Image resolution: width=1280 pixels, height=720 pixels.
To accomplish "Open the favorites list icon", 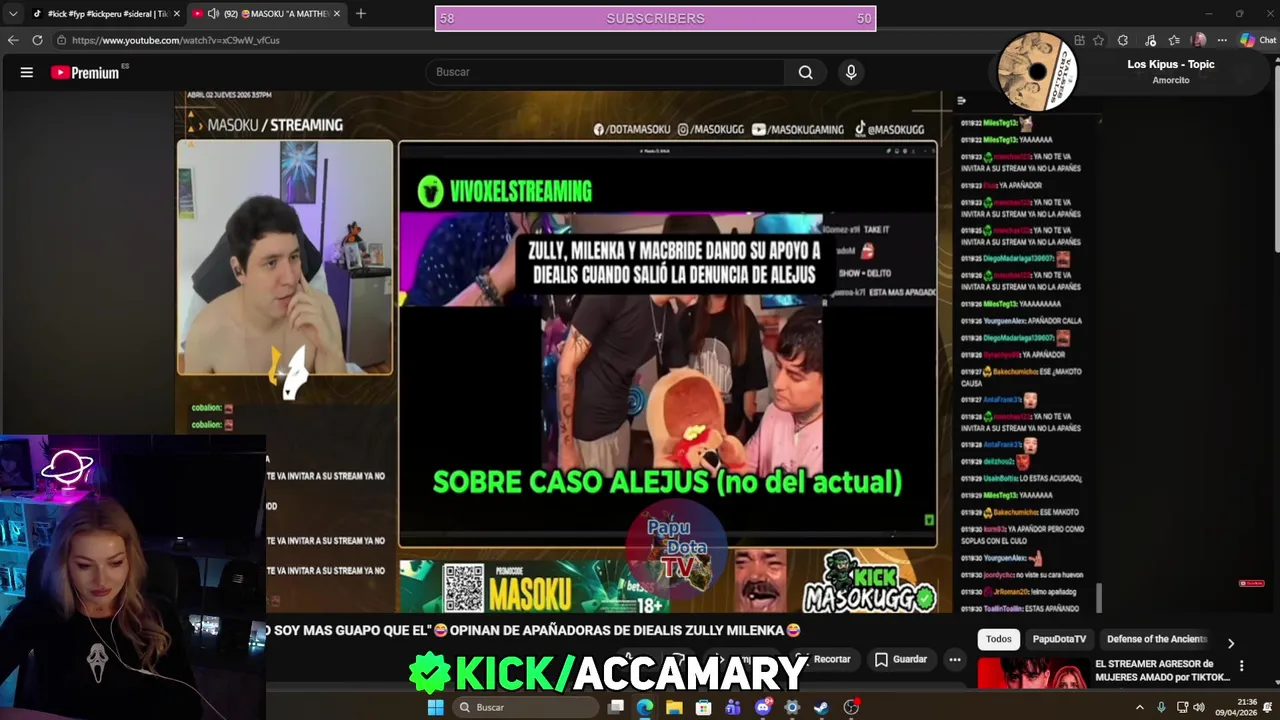I will [1174, 40].
